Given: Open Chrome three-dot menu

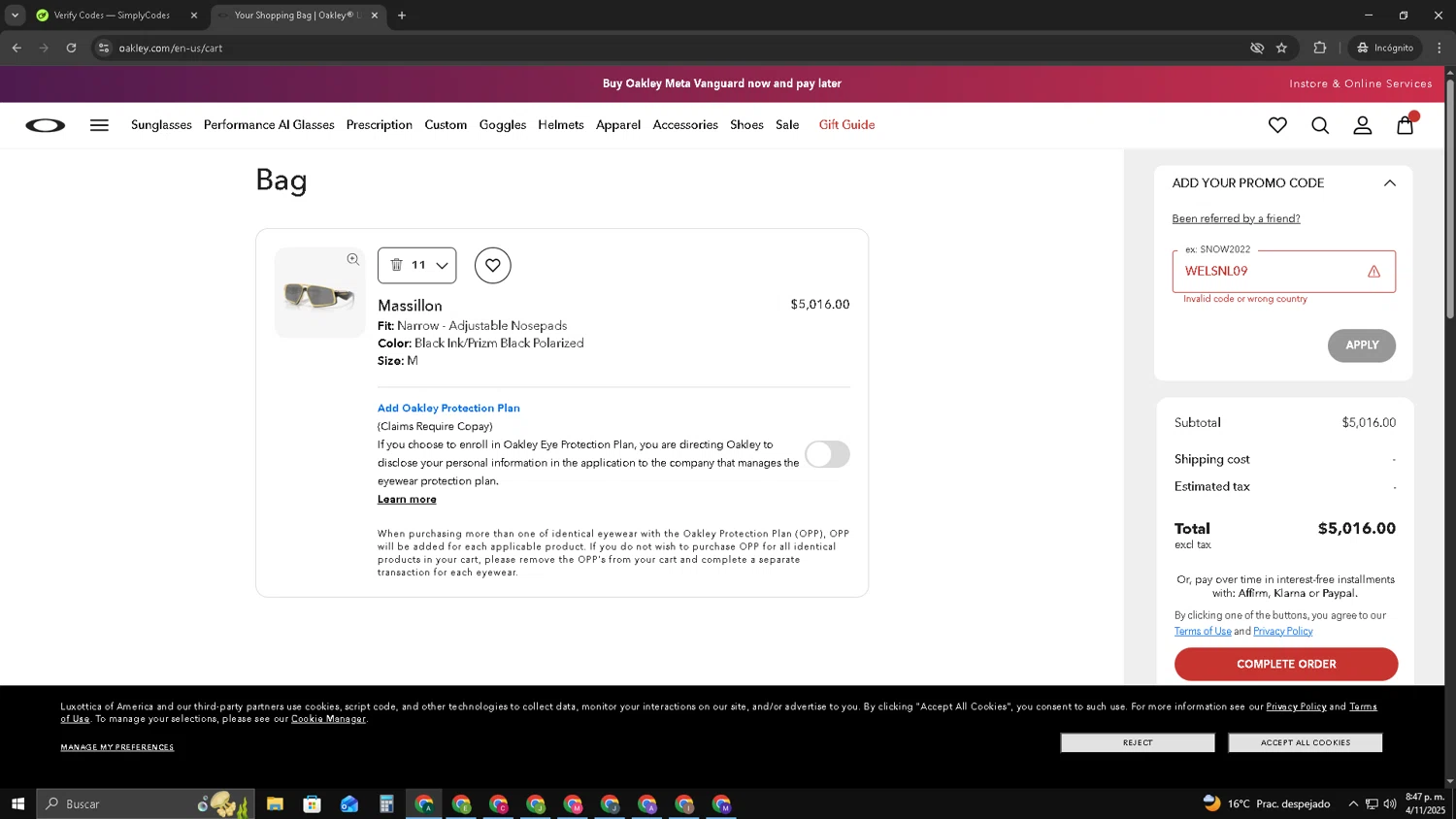Looking at the screenshot, I should 1439,48.
